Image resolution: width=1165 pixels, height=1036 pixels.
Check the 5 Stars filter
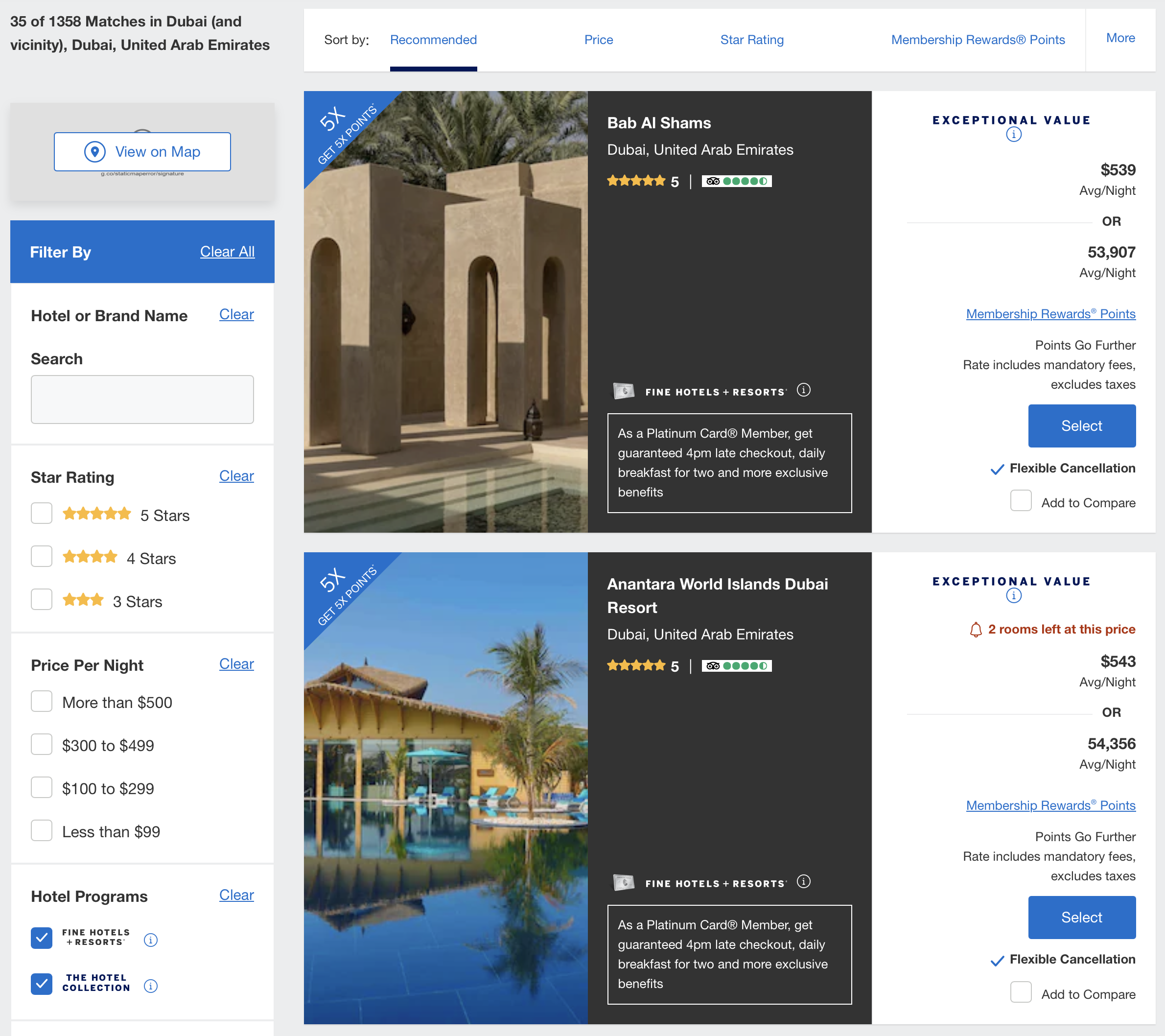pyautogui.click(x=42, y=513)
